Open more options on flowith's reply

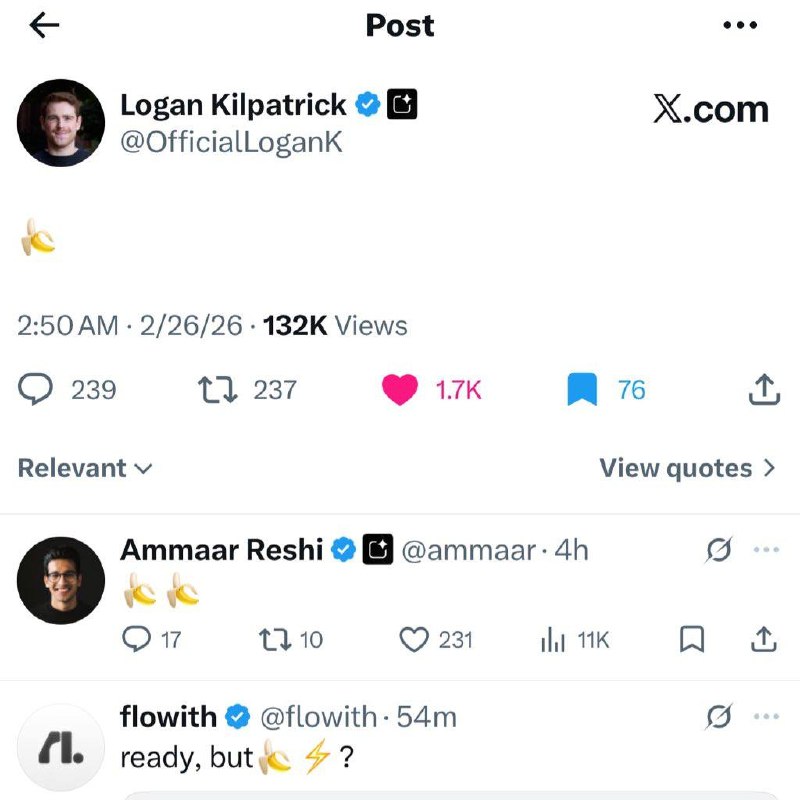tap(767, 716)
